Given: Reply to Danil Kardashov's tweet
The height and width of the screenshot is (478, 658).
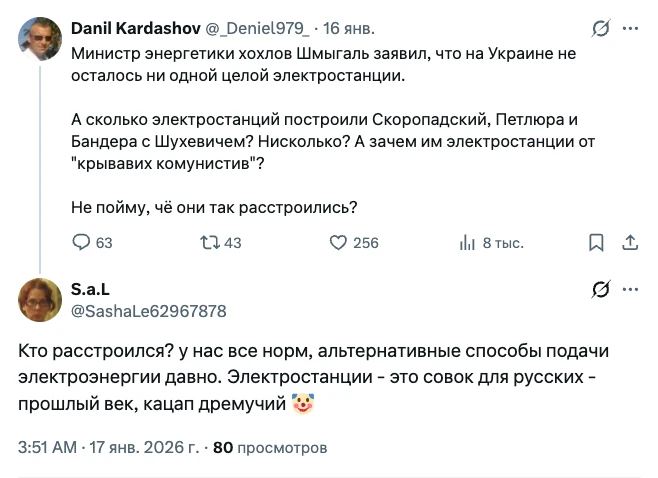Looking at the screenshot, I should pyautogui.click(x=83, y=242).
